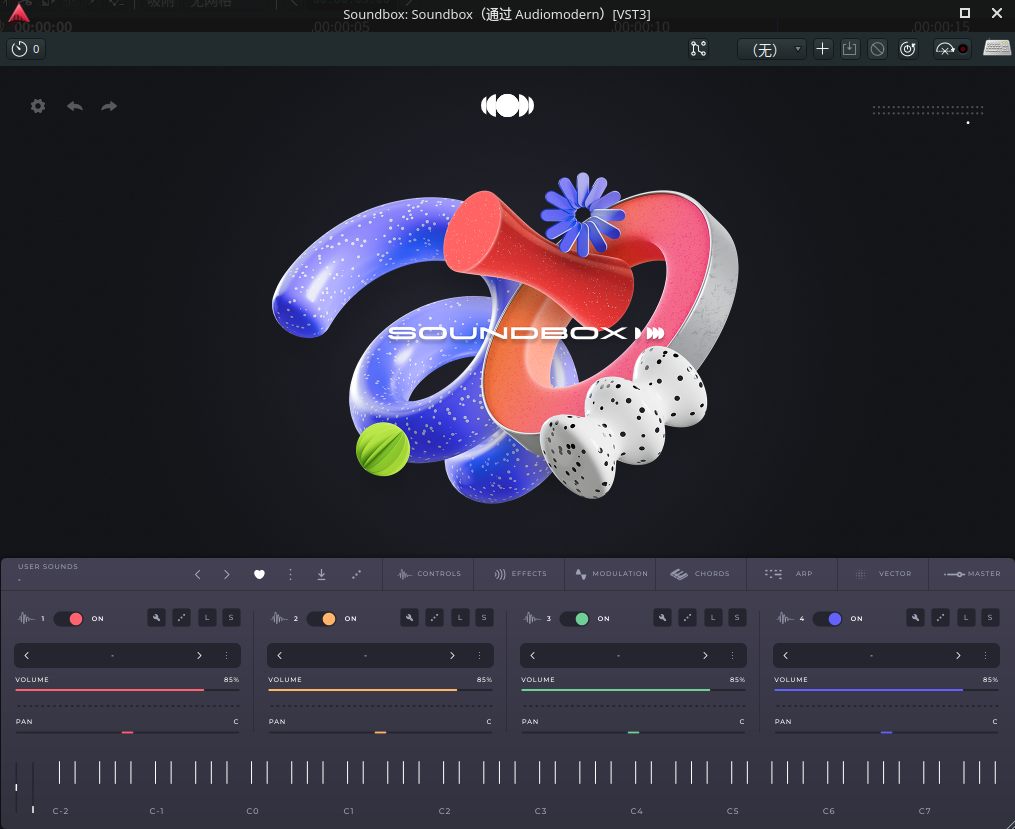
Task: Toggle layer 2 orange ON switch
Action: 321,619
